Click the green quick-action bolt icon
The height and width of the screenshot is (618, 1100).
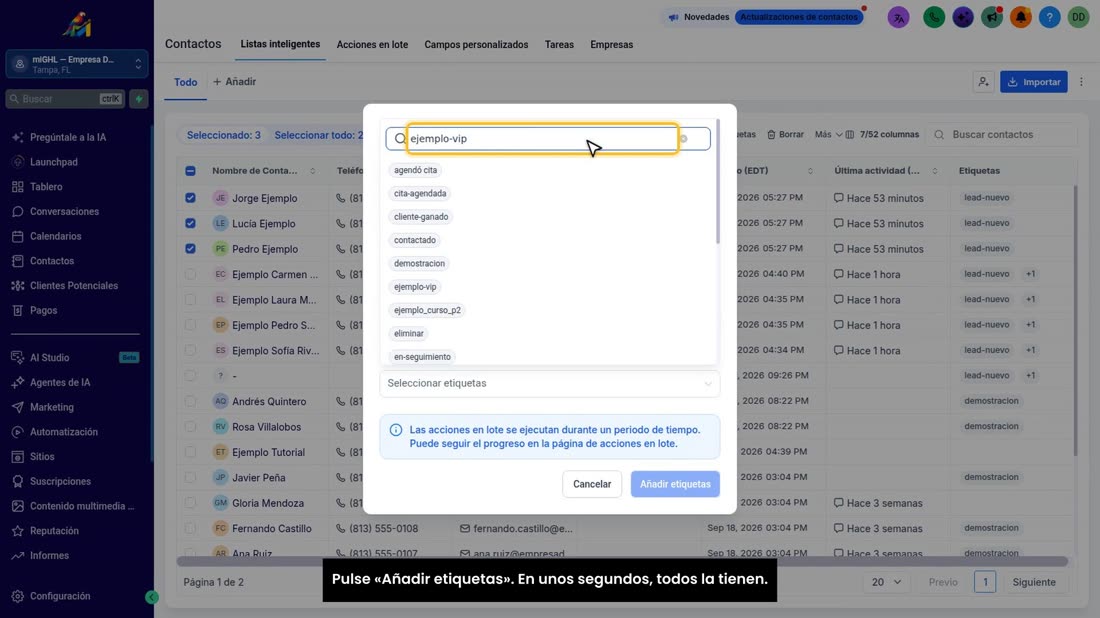pos(139,99)
